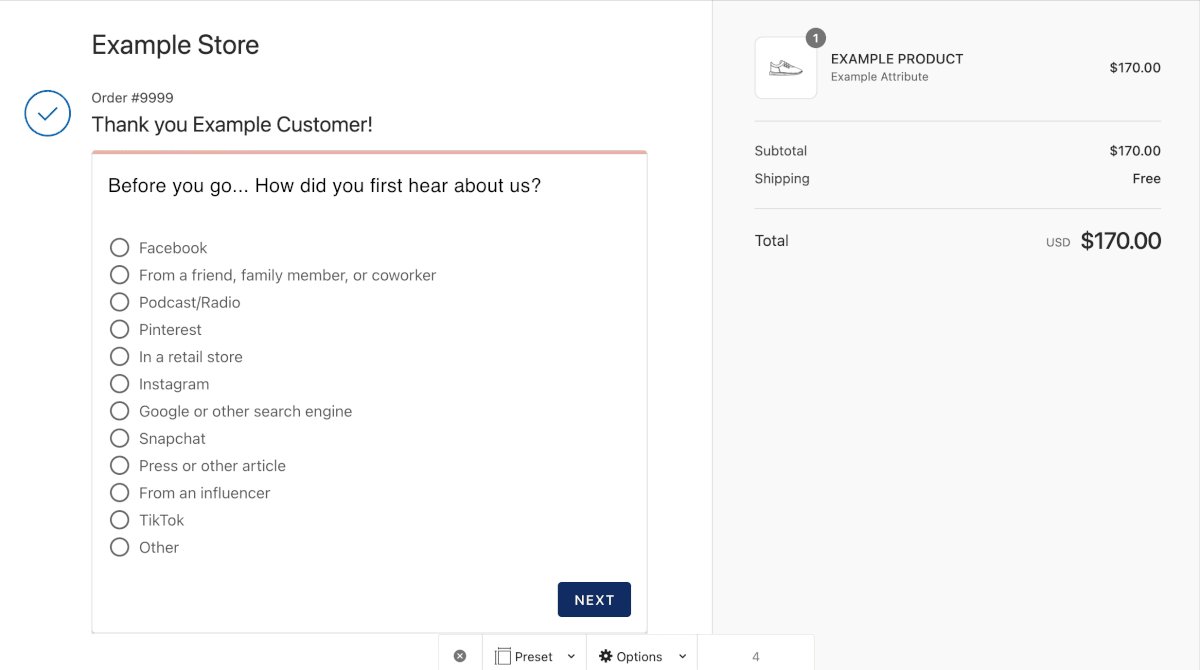Click the Shipping label
1200x670 pixels.
[782, 179]
